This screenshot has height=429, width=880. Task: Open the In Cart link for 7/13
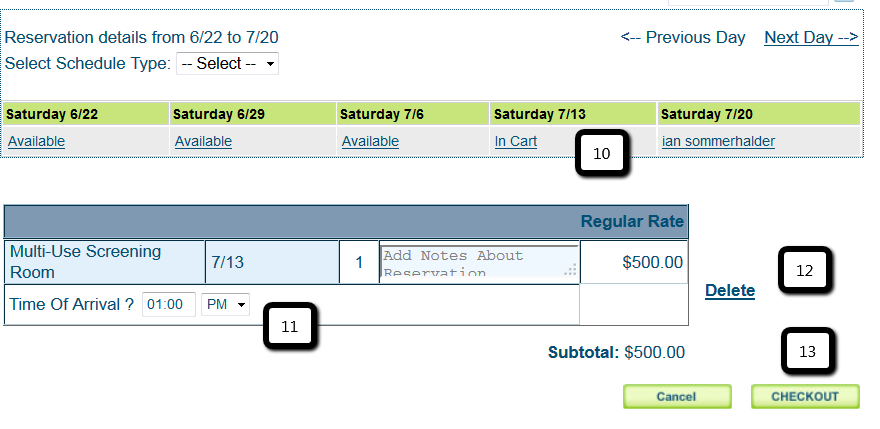click(x=516, y=142)
